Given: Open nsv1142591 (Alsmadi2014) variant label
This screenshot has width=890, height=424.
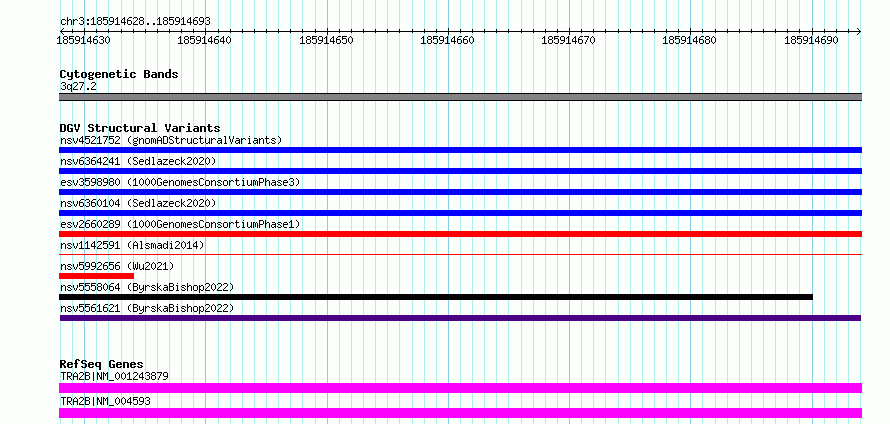Looking at the screenshot, I should [x=132, y=245].
